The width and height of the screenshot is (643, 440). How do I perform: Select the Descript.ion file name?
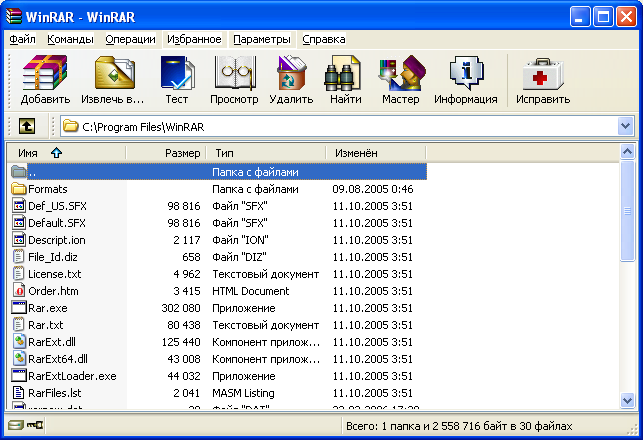57,240
